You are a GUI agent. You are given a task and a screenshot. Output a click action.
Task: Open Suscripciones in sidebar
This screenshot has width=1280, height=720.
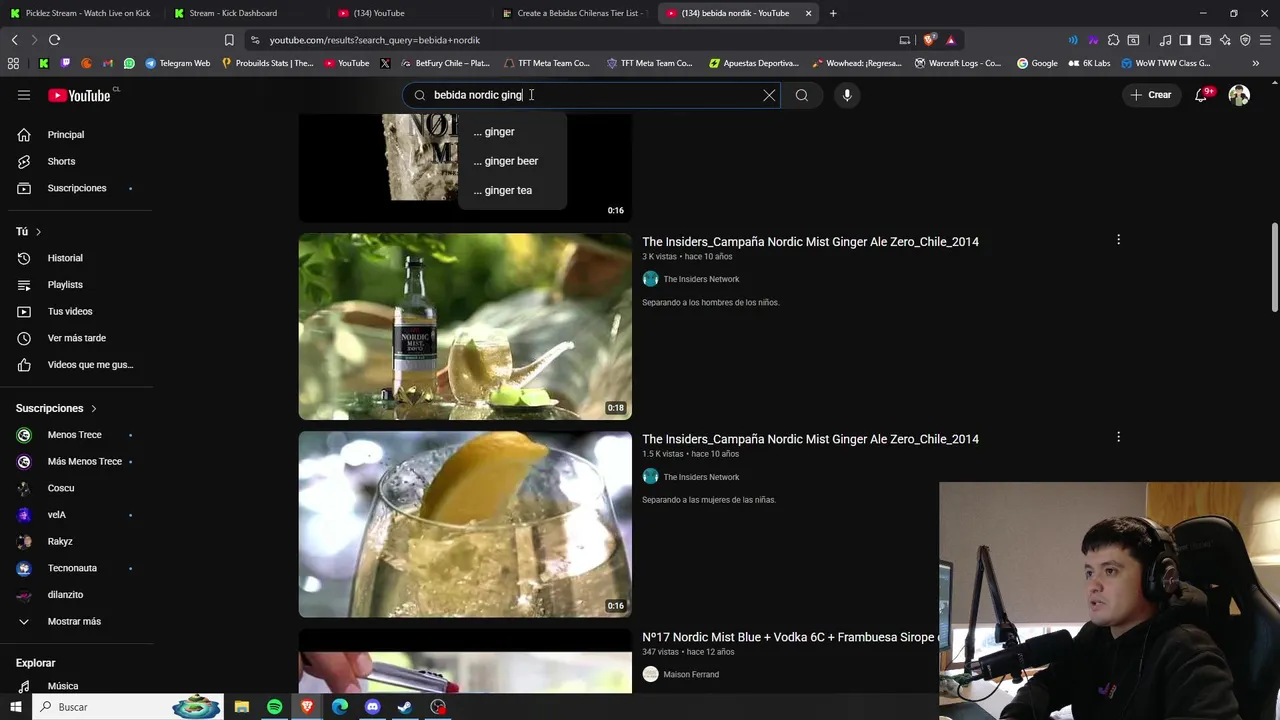tap(76, 188)
